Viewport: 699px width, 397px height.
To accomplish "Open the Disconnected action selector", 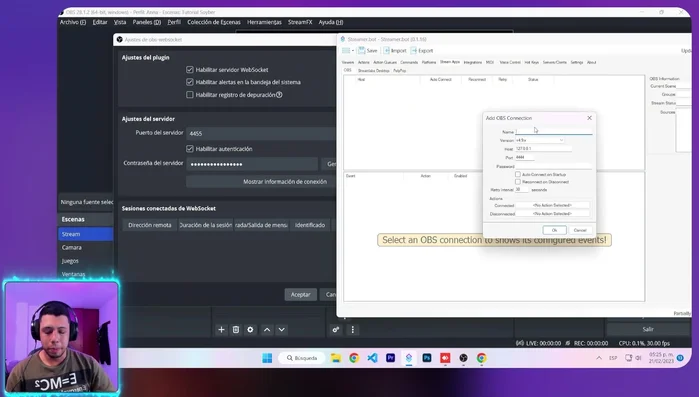I will pos(552,214).
